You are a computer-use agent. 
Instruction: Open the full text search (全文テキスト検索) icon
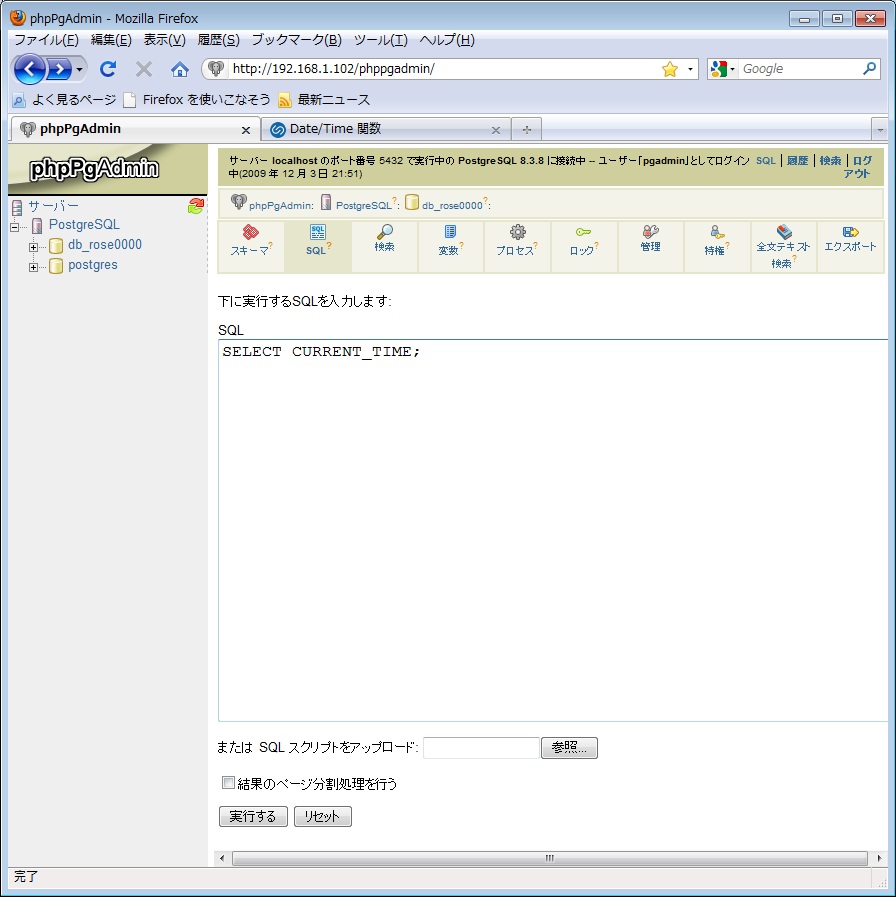(x=784, y=232)
